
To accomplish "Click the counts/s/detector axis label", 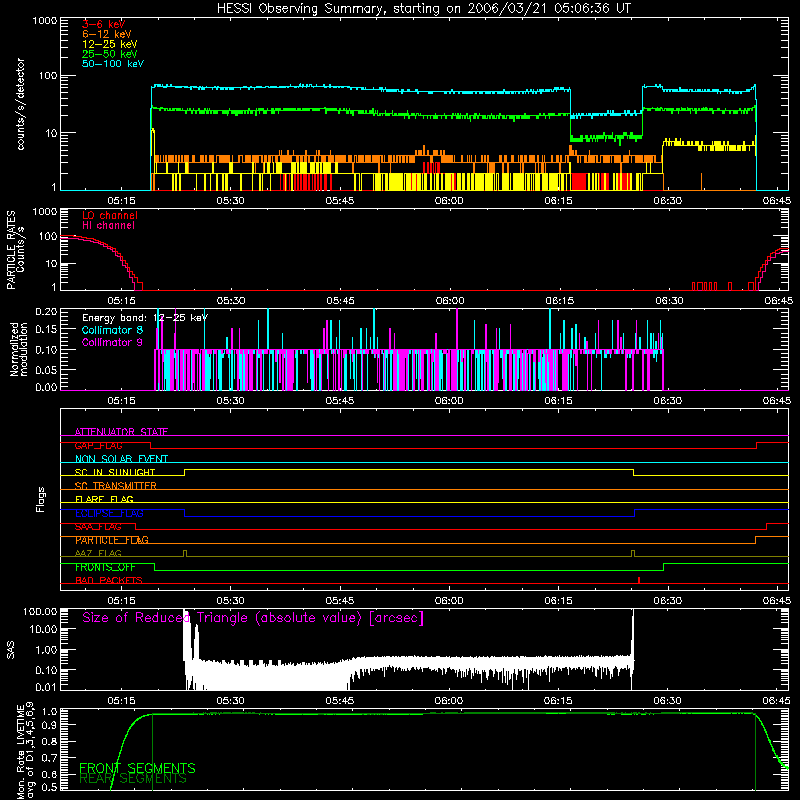I will click(x=20, y=104).
